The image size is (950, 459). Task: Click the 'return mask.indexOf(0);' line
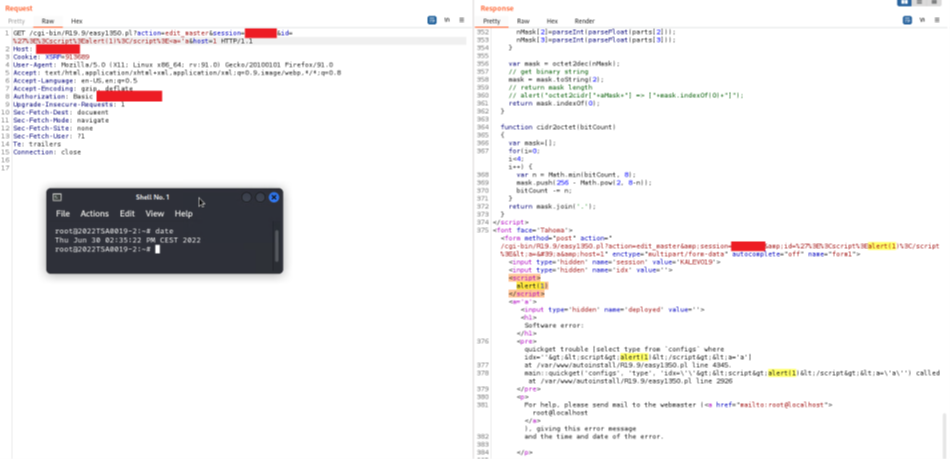[x=554, y=103]
